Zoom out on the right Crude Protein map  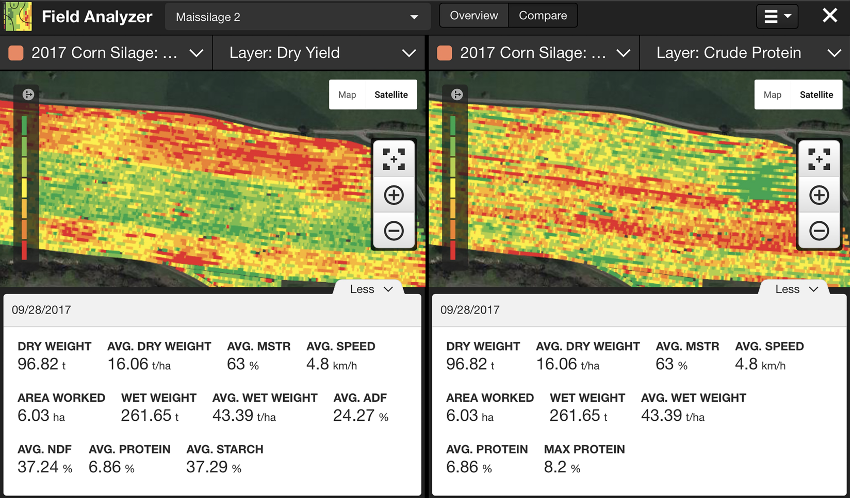pyautogui.click(x=819, y=231)
